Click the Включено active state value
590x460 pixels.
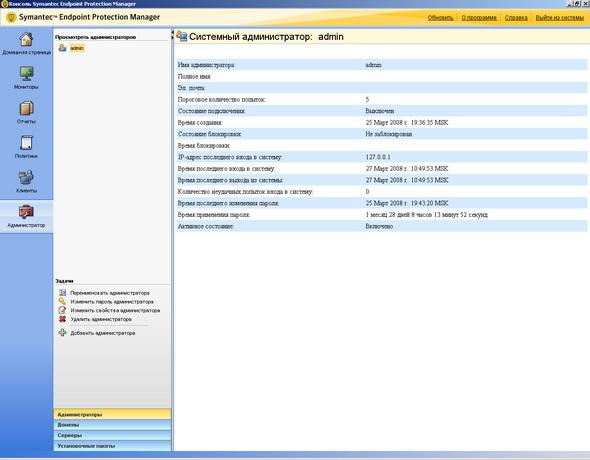(x=379, y=226)
